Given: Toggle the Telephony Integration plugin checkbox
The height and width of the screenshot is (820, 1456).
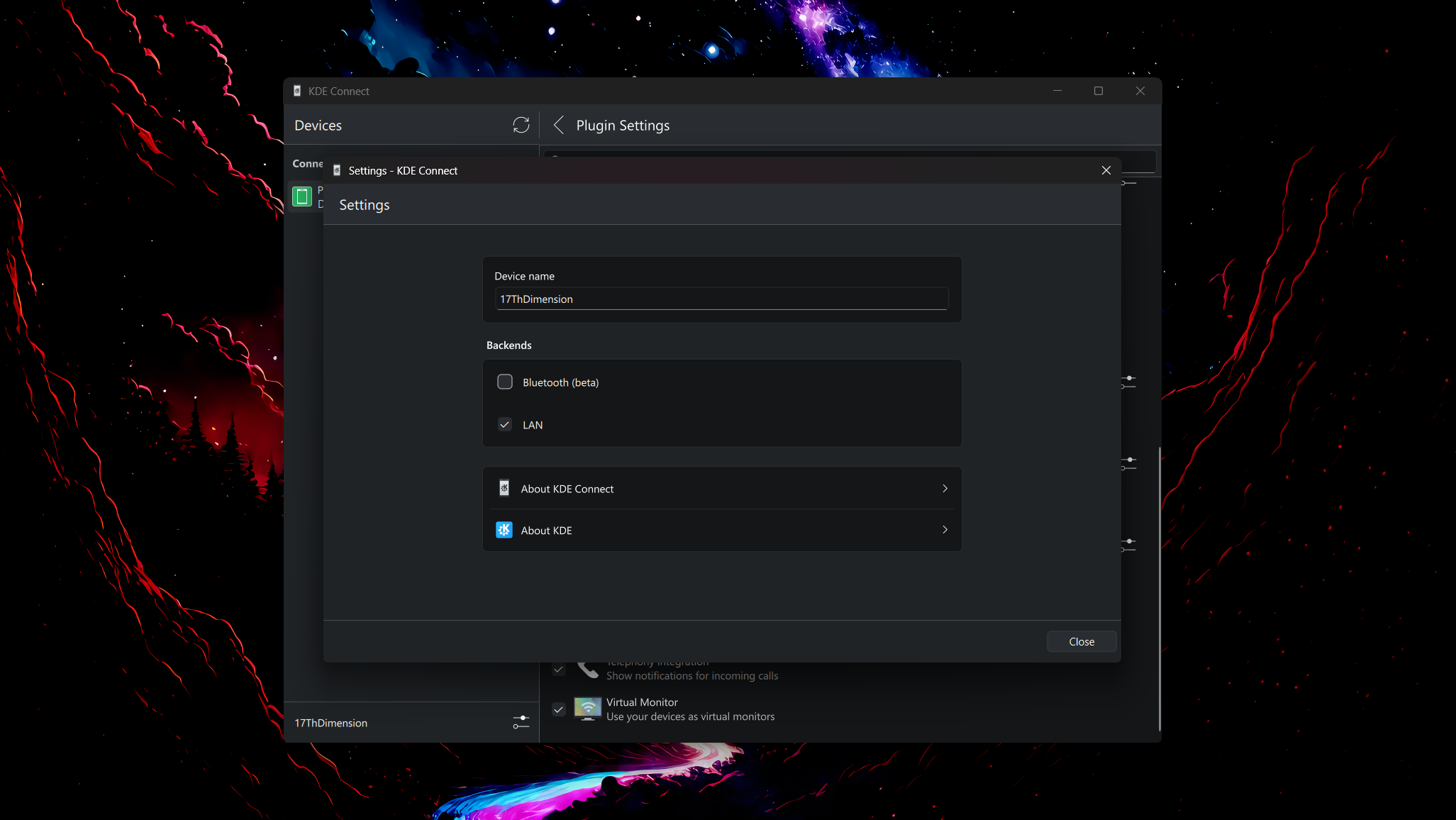Looking at the screenshot, I should coord(559,669).
